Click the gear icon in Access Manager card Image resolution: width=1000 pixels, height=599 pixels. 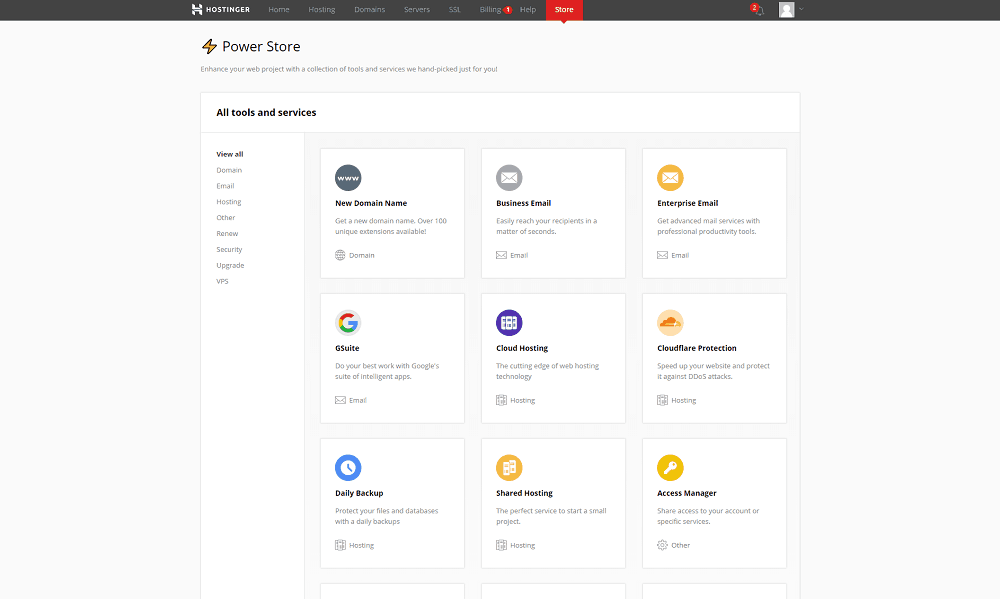tap(663, 545)
